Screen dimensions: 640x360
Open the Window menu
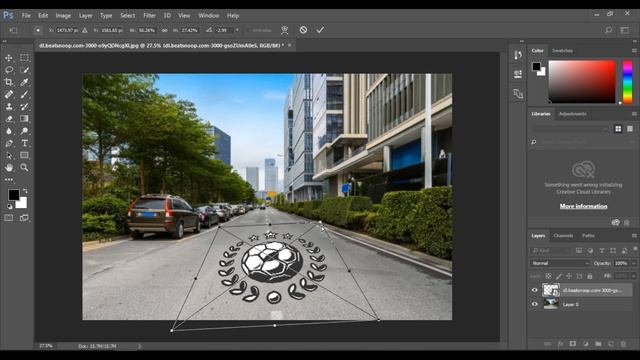pyautogui.click(x=209, y=16)
